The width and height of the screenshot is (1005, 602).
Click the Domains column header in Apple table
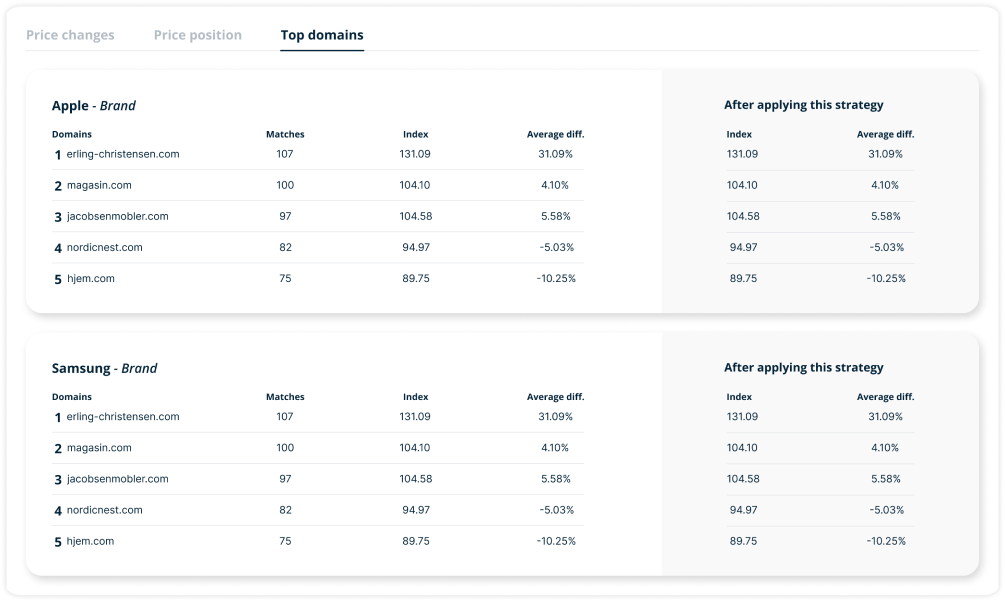72,134
